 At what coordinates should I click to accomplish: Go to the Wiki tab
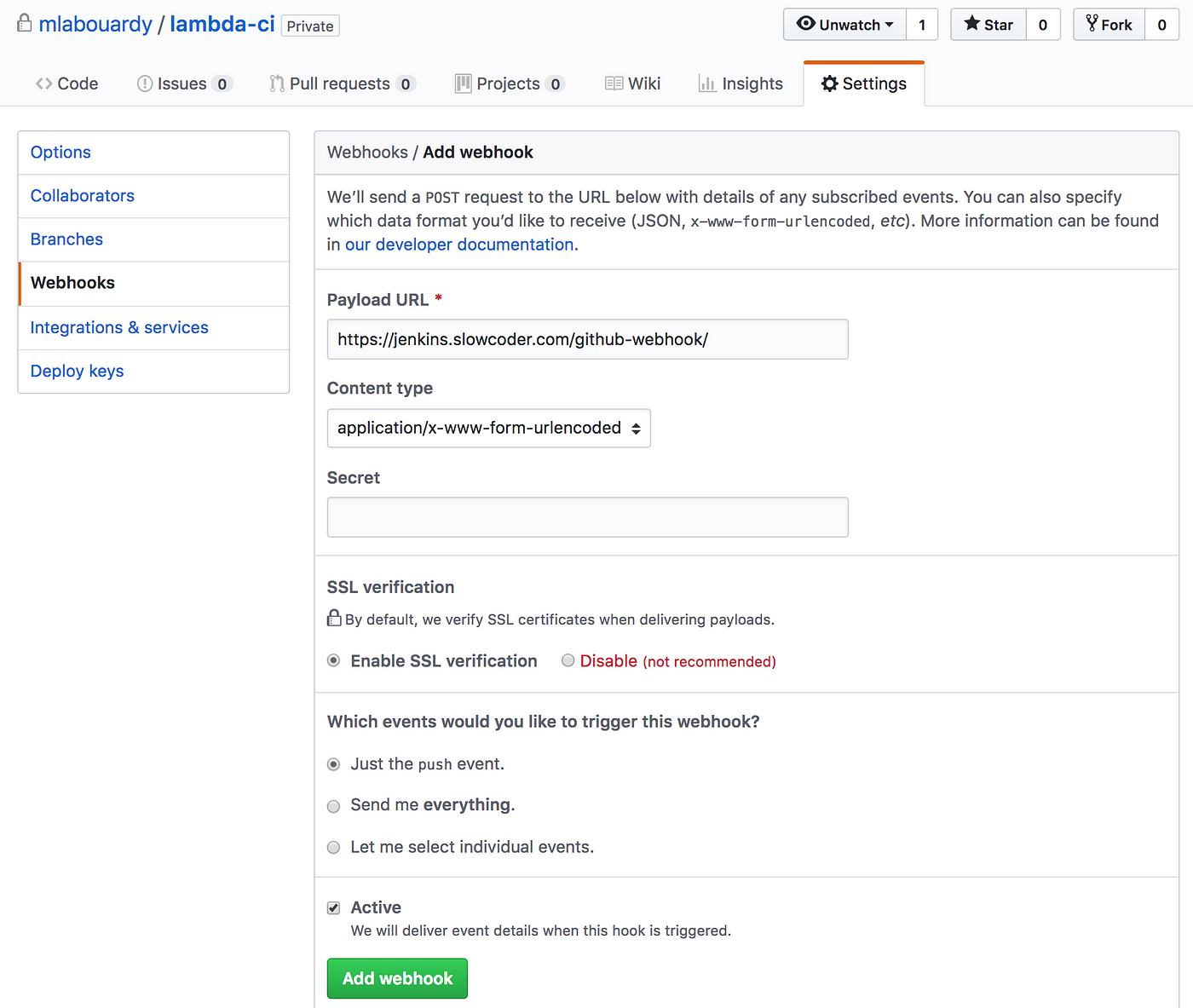633,84
